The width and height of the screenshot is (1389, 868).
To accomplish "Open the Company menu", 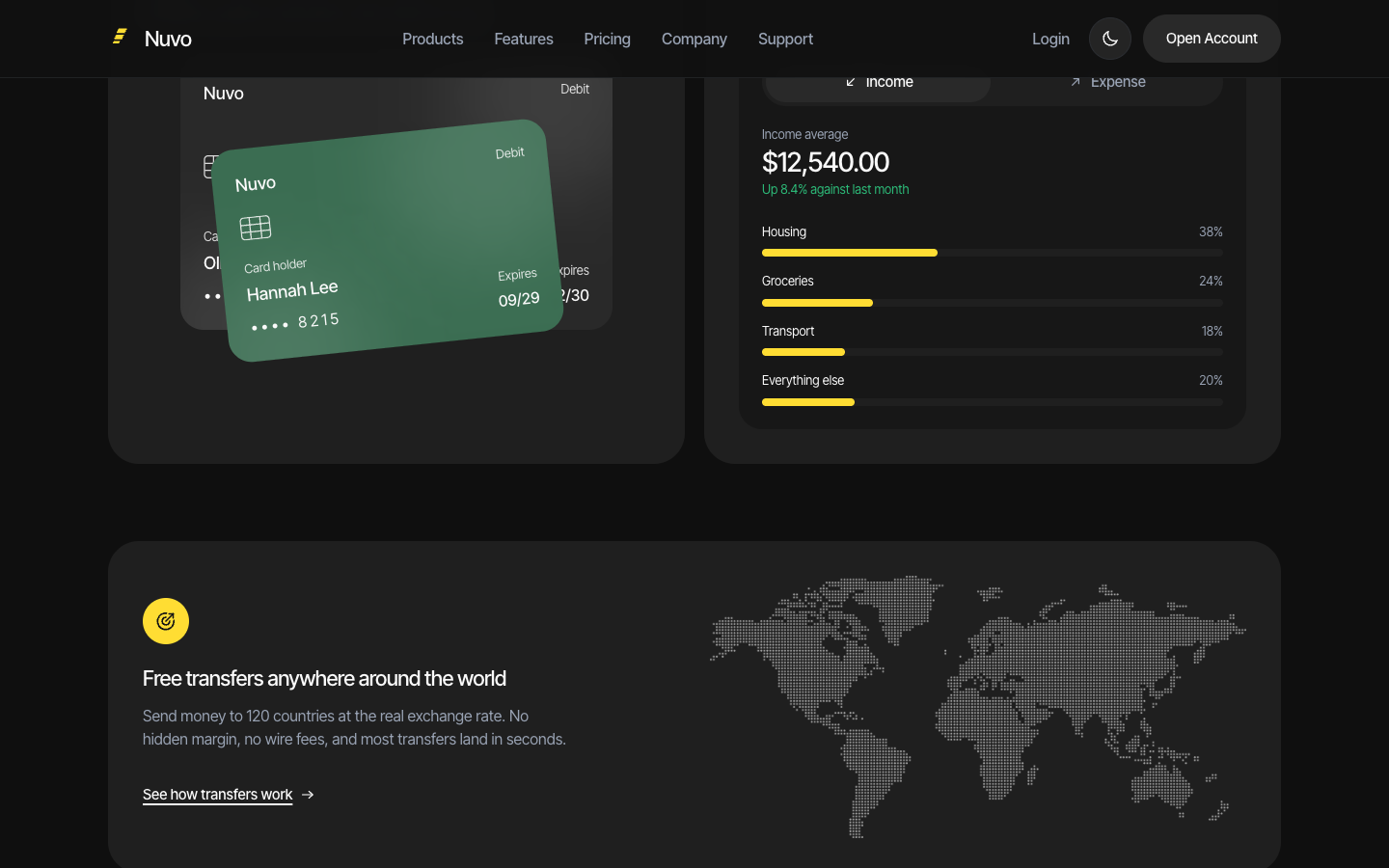I will click(694, 39).
